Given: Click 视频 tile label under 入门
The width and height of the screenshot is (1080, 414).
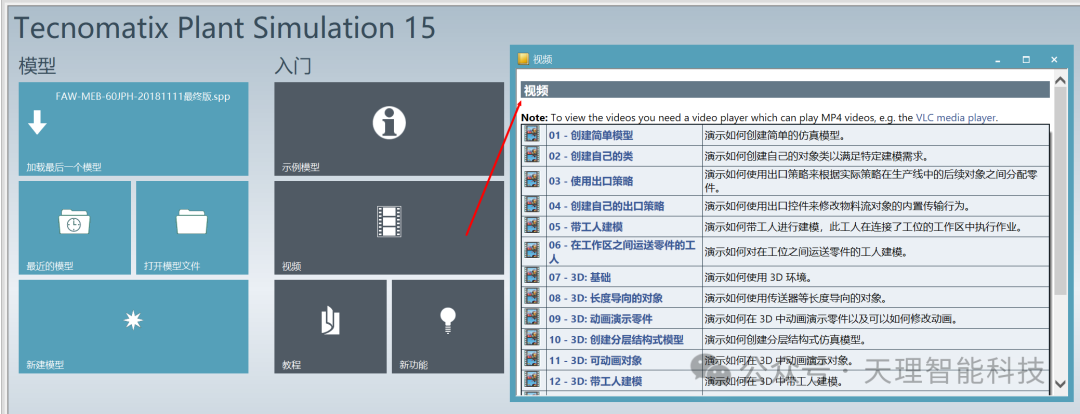Looking at the screenshot, I should 291,266.
